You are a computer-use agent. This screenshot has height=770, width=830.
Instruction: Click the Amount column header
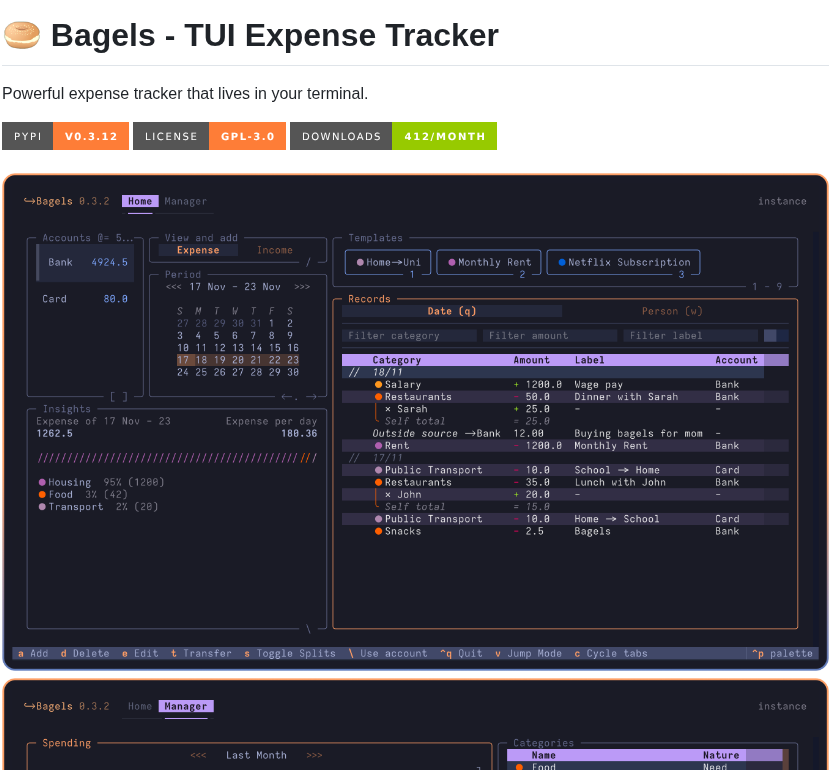pos(531,360)
